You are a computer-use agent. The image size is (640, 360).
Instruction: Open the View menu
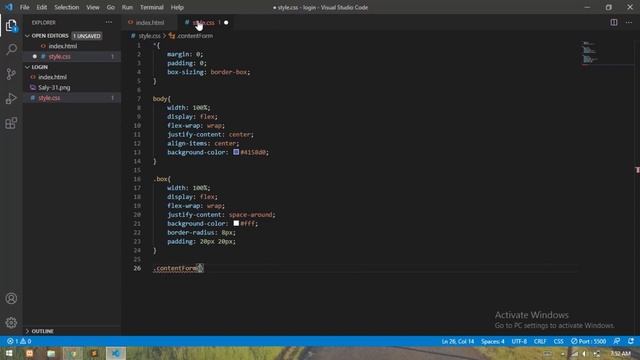[x=93, y=7]
